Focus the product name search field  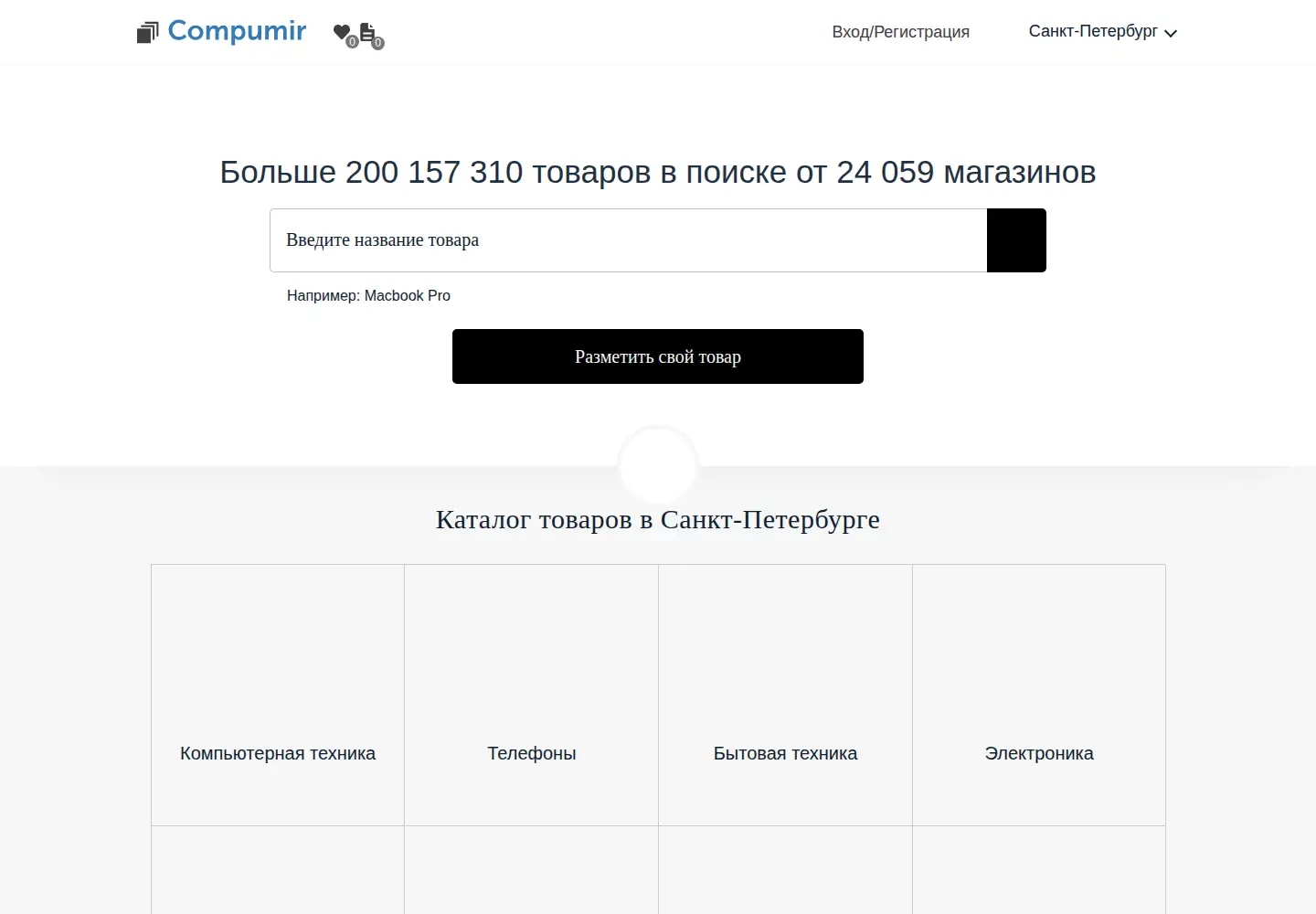tap(629, 240)
